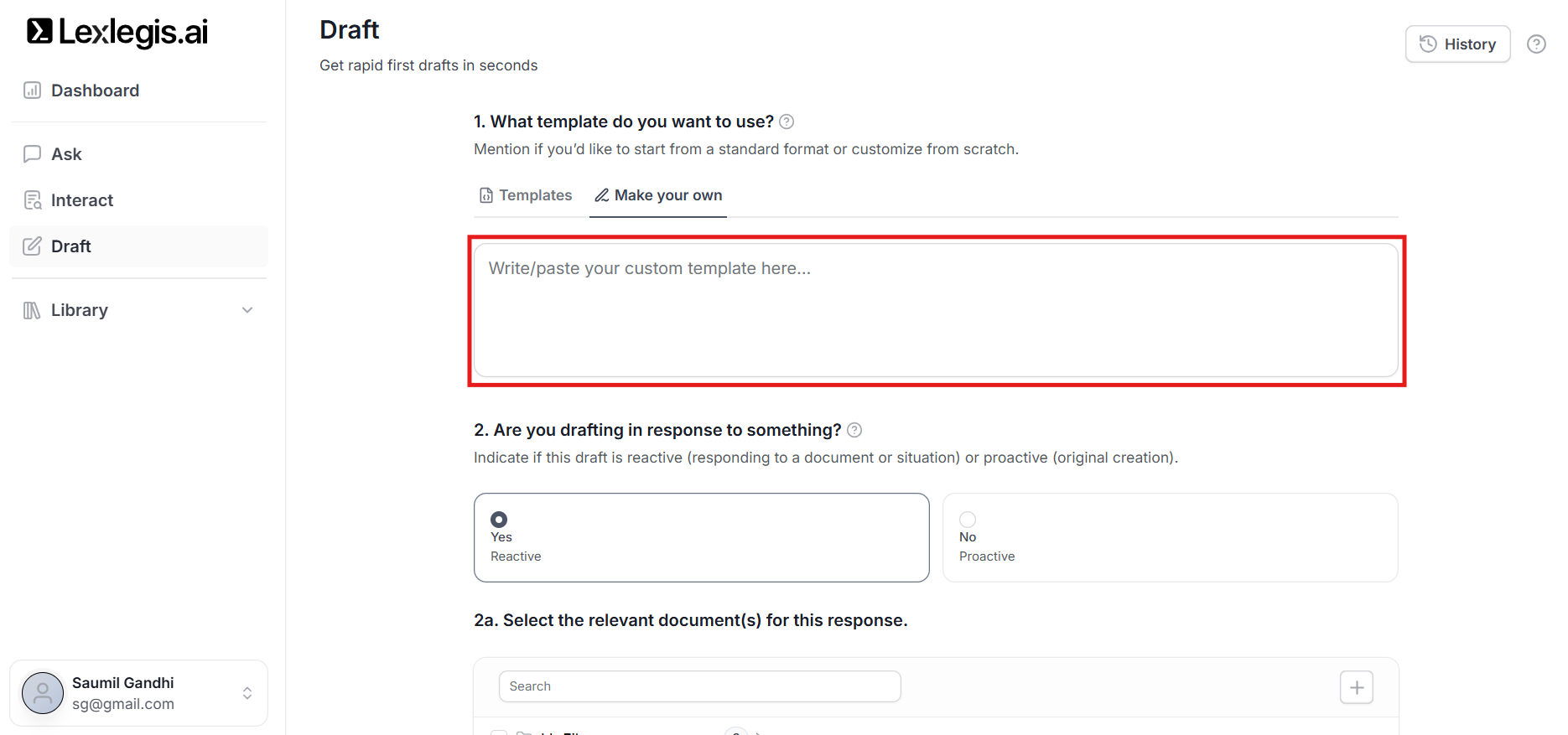Select the Yes Reactive option
Viewport: 1568px width, 735px height.
pyautogui.click(x=701, y=537)
